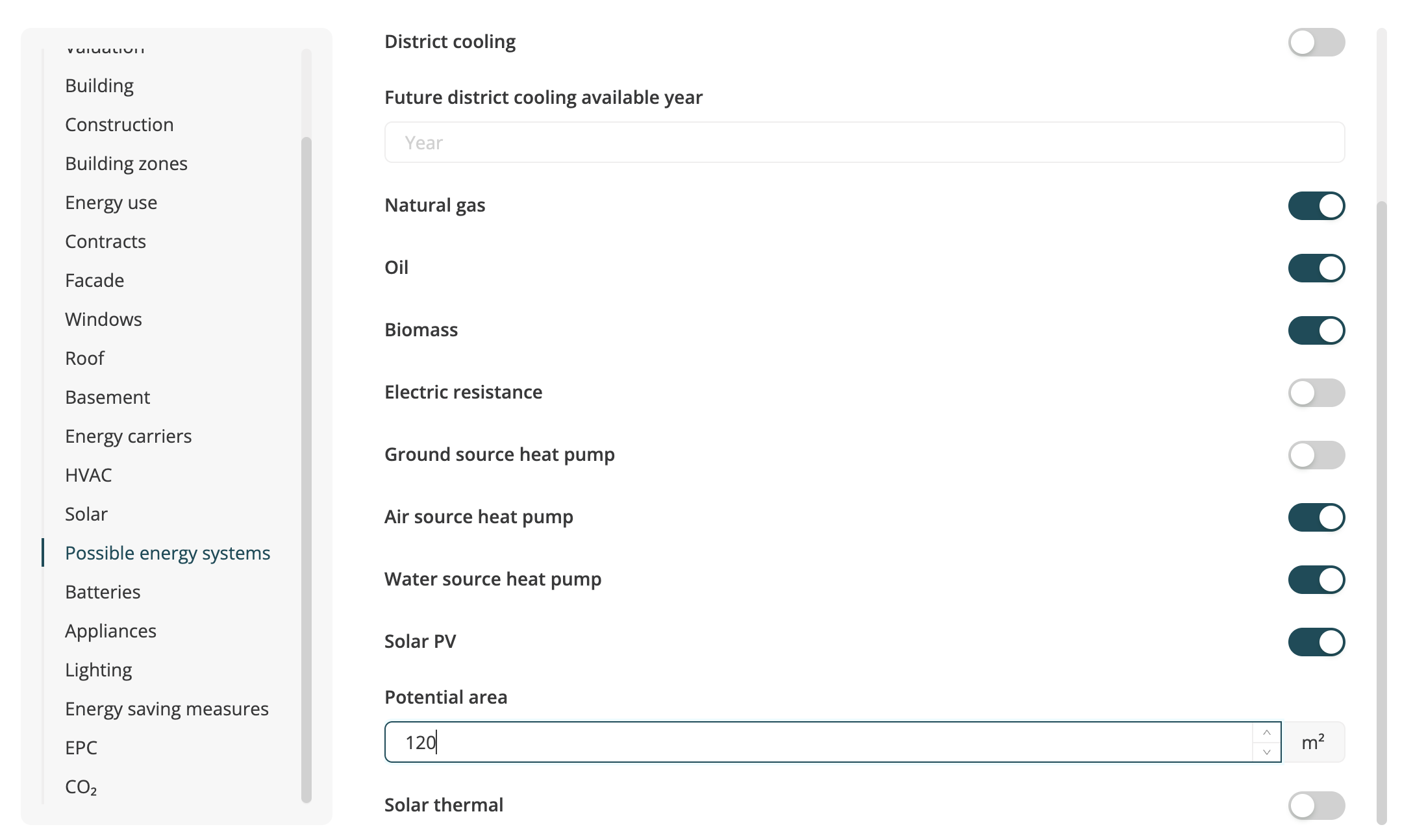Switch off Biomass option
The width and height of the screenshot is (1413, 840).
tap(1316, 330)
